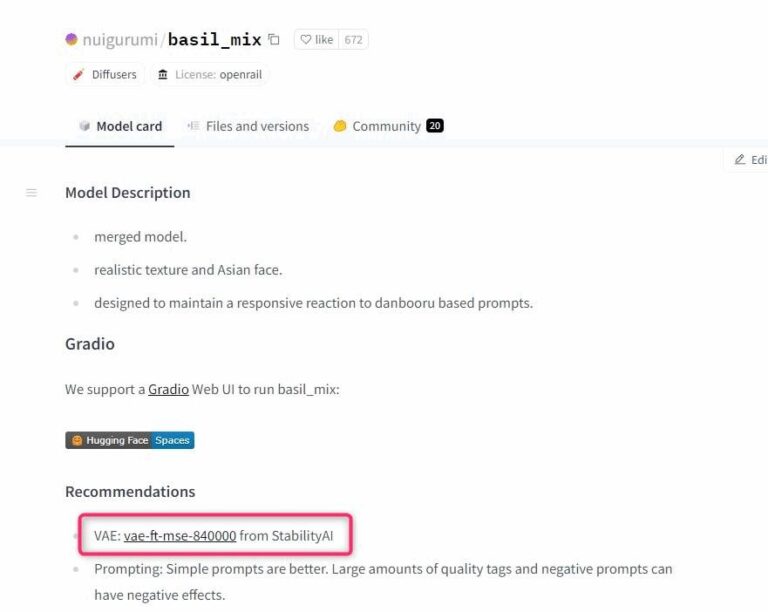The image size is (768, 612).
Task: Click the License: openrail tag
Action: tap(213, 74)
